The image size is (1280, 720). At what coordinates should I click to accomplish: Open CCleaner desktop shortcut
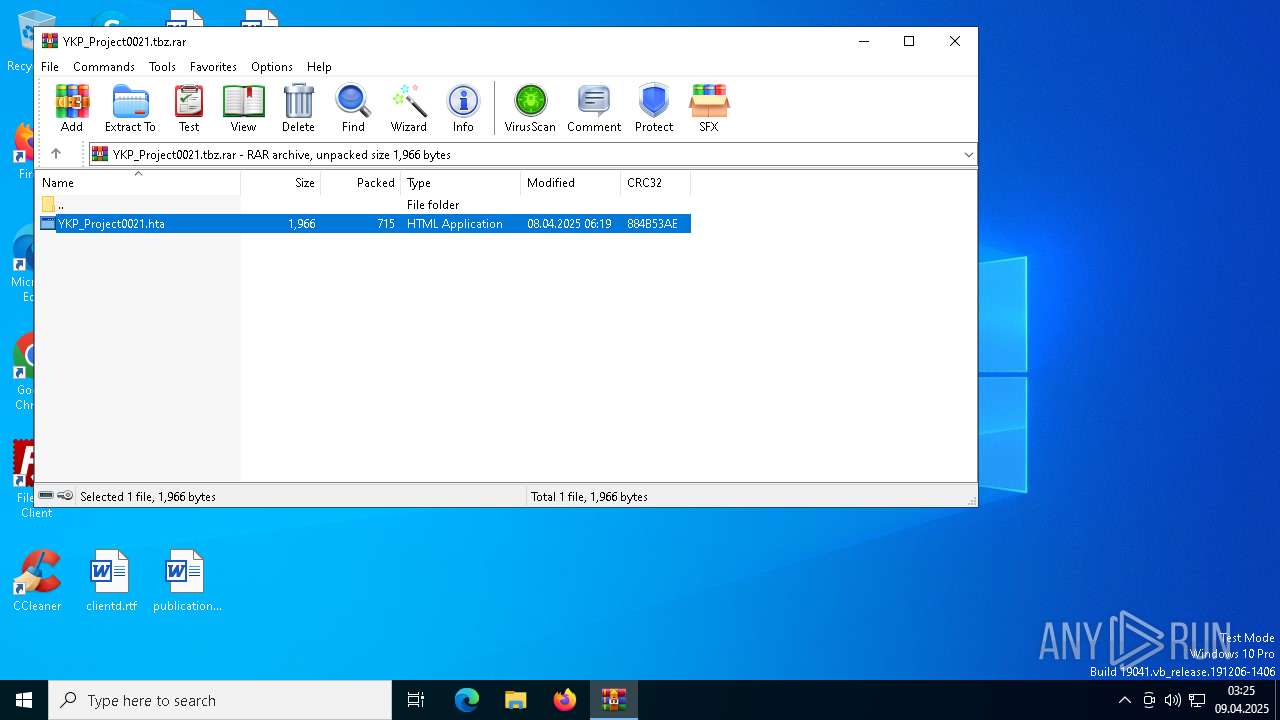coord(37,581)
